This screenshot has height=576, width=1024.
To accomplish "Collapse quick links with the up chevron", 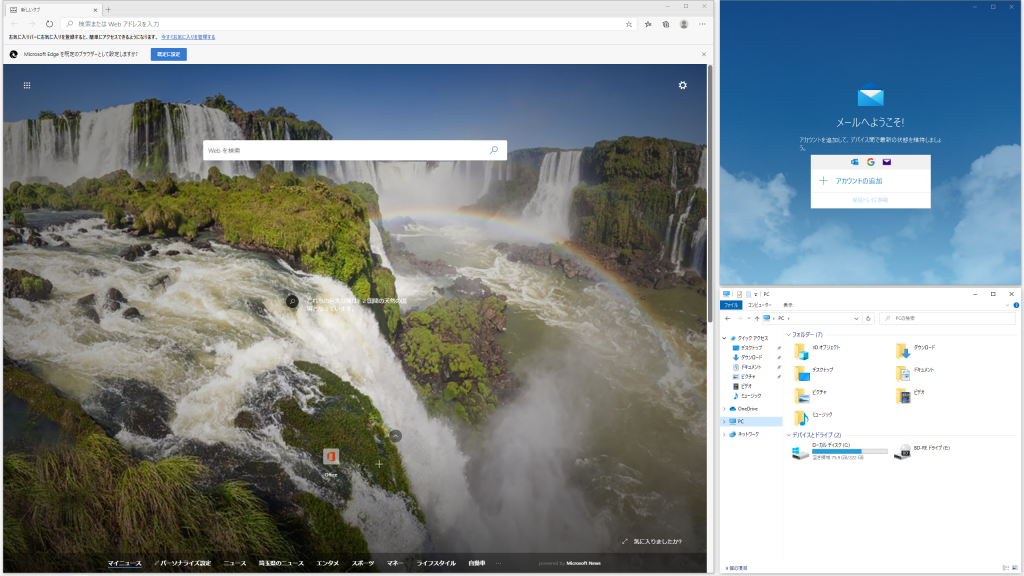I will click(x=396, y=436).
